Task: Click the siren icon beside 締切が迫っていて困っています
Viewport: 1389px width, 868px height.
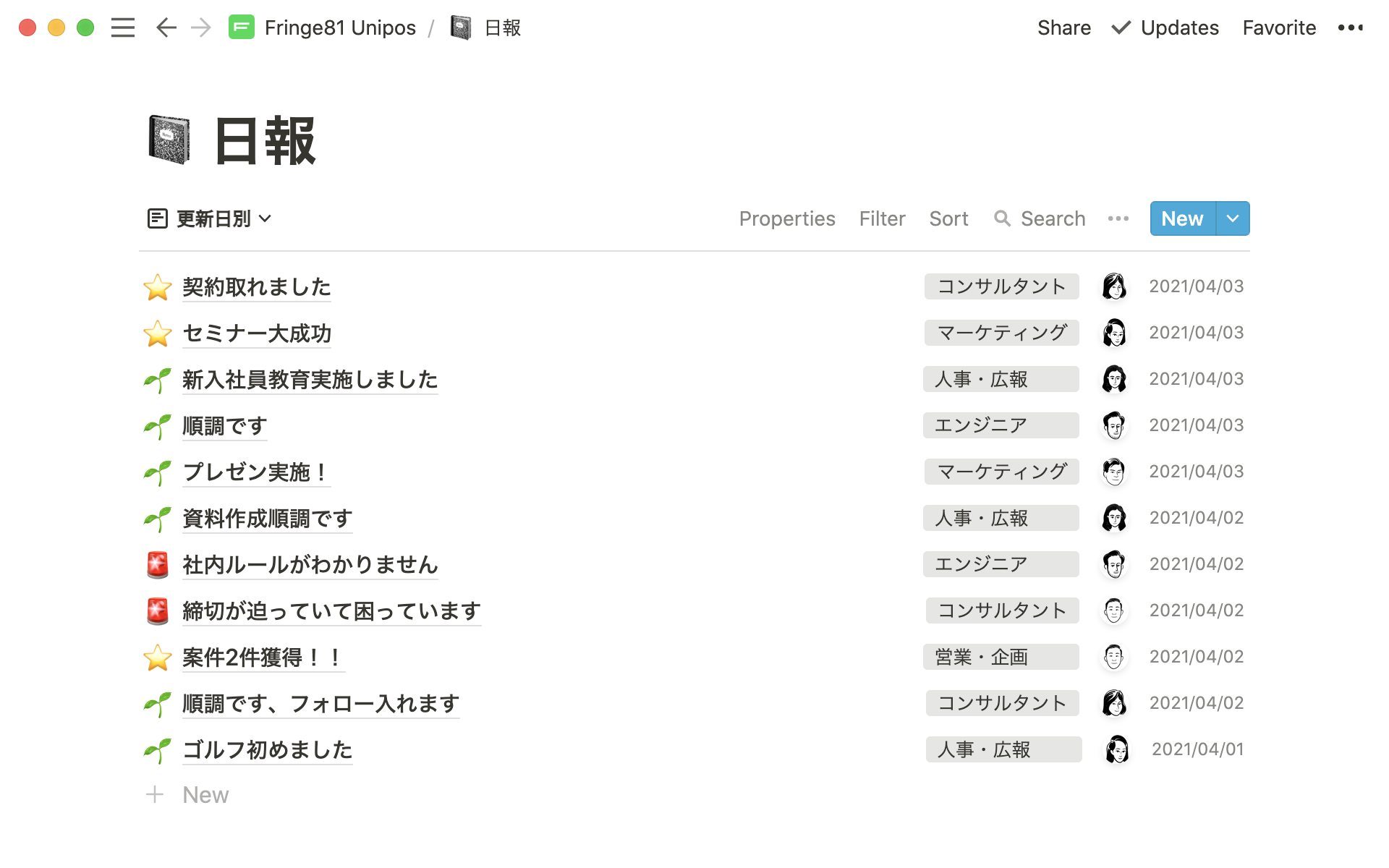Action: click(157, 611)
